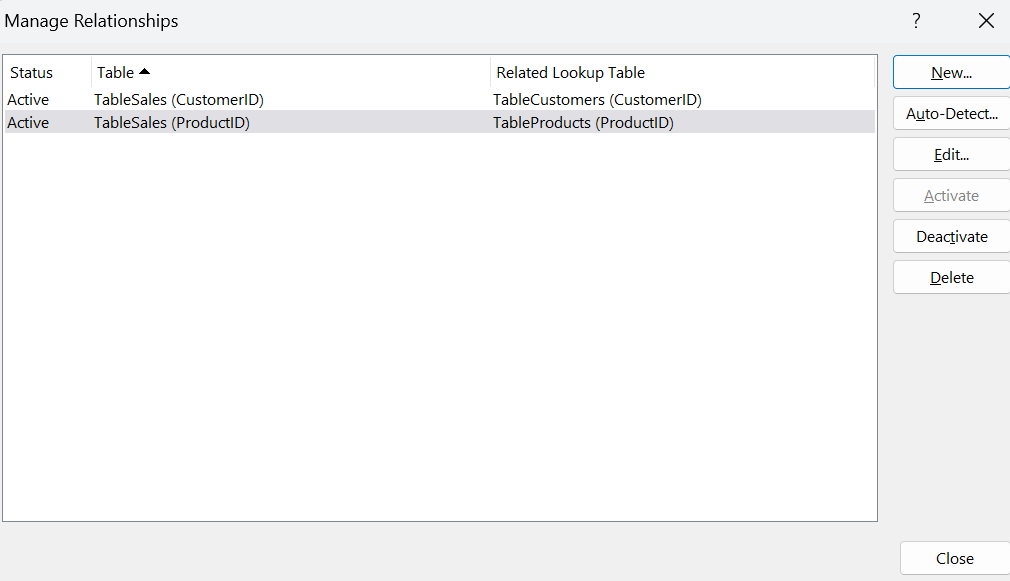Screen dimensions: 1010x581
Task: Click Active status of ProductID relationship
Action: [x=28, y=123]
